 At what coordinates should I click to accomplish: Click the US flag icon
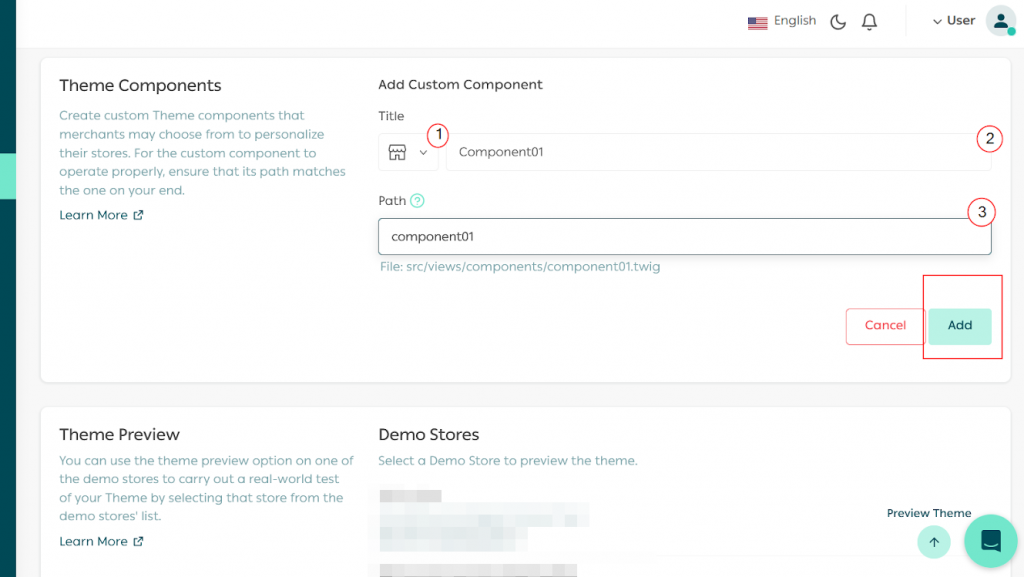click(x=757, y=22)
